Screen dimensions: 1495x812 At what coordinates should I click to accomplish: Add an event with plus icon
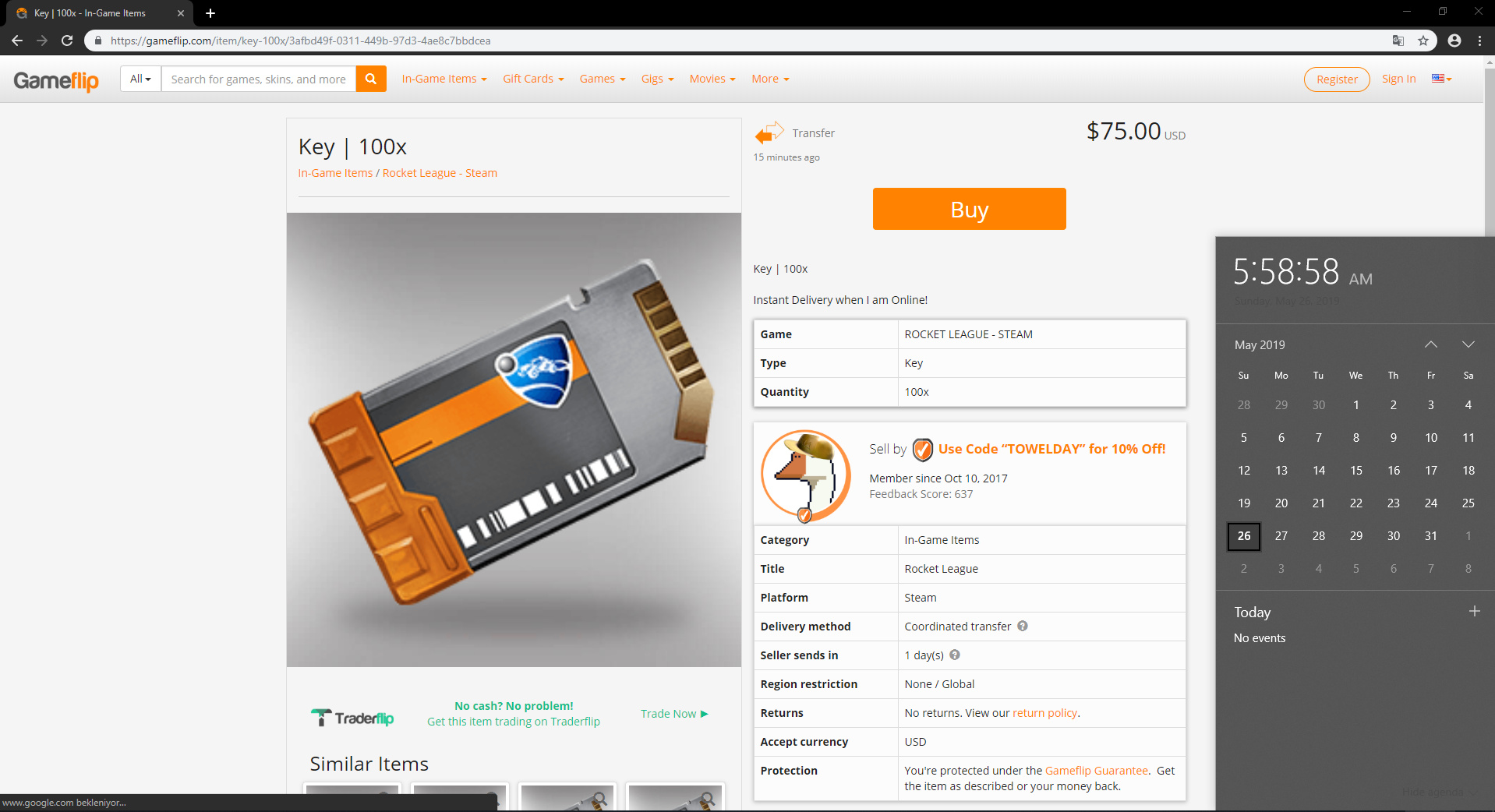(x=1474, y=612)
